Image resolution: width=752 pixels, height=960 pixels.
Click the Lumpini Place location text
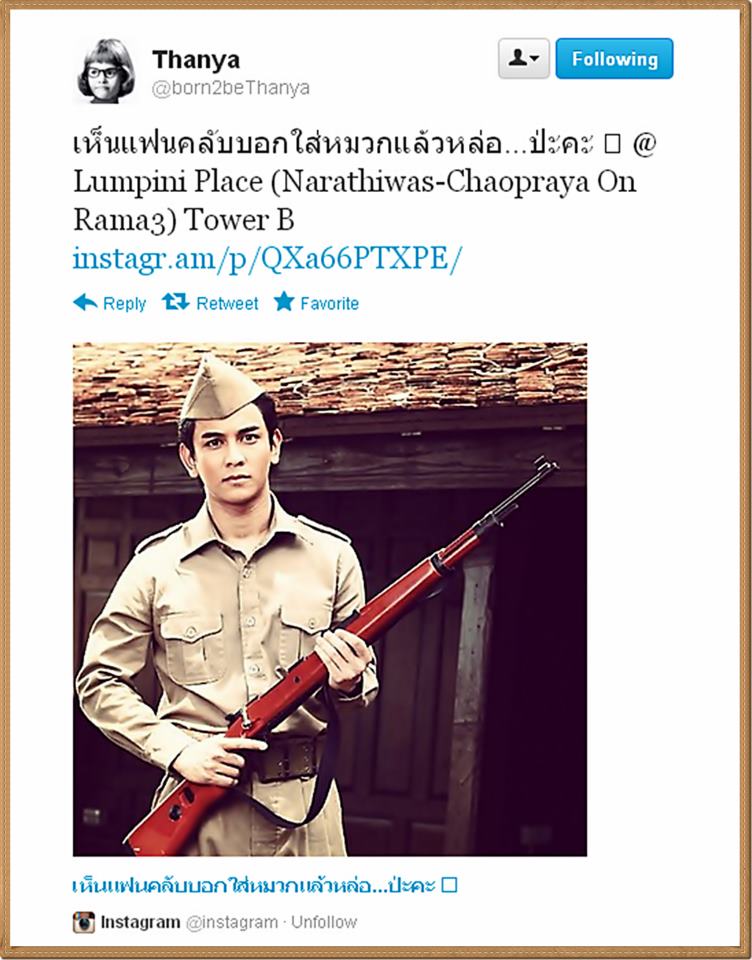pyautogui.click(x=355, y=200)
